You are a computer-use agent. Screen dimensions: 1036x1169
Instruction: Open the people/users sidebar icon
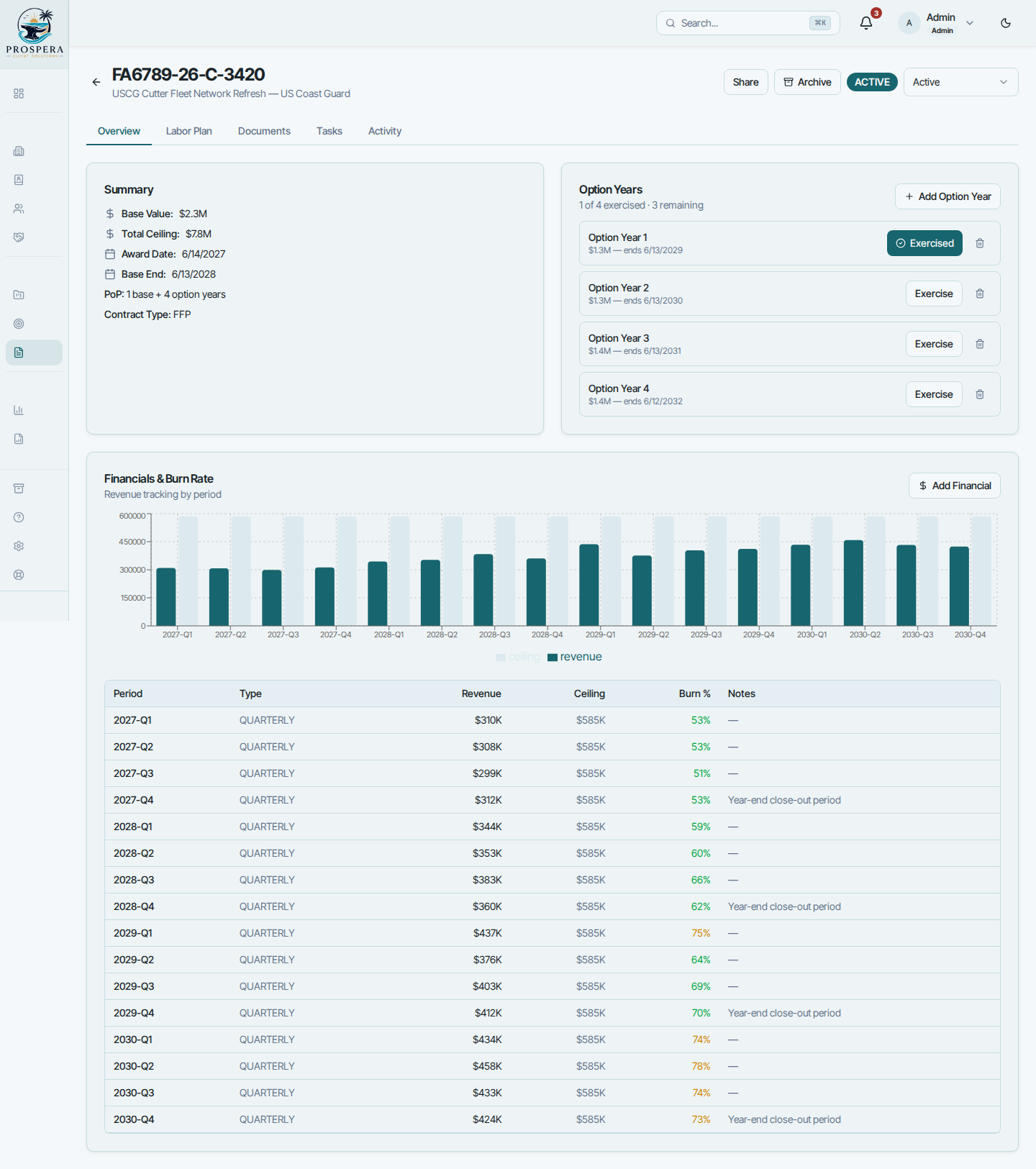[x=19, y=209]
